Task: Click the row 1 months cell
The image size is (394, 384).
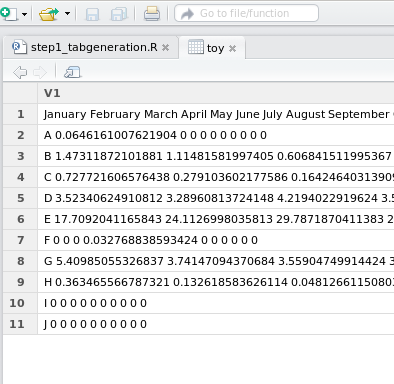Action: click(x=216, y=114)
